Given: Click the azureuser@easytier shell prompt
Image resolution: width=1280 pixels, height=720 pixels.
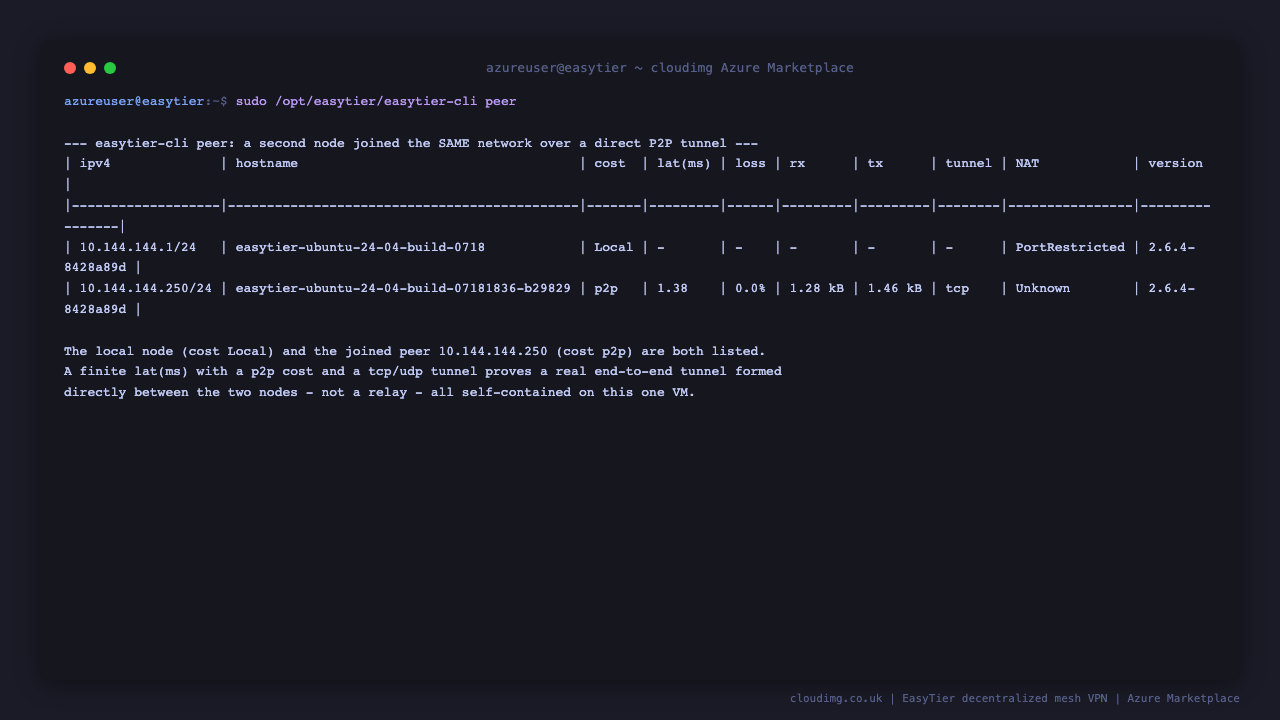Looking at the screenshot, I should coord(146,102).
